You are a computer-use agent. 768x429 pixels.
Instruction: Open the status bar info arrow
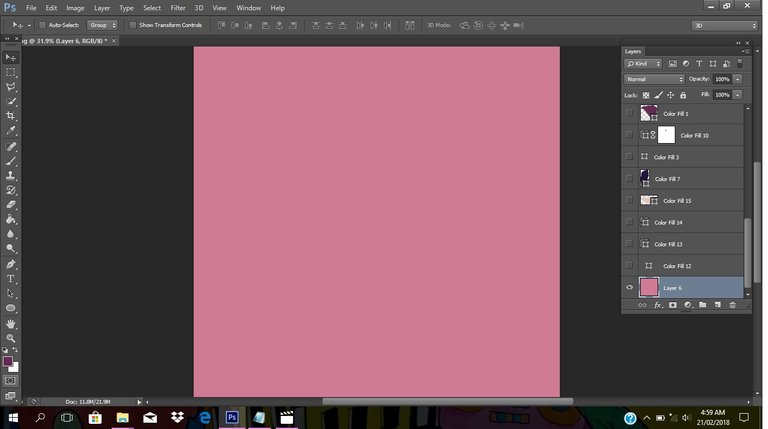(x=139, y=402)
